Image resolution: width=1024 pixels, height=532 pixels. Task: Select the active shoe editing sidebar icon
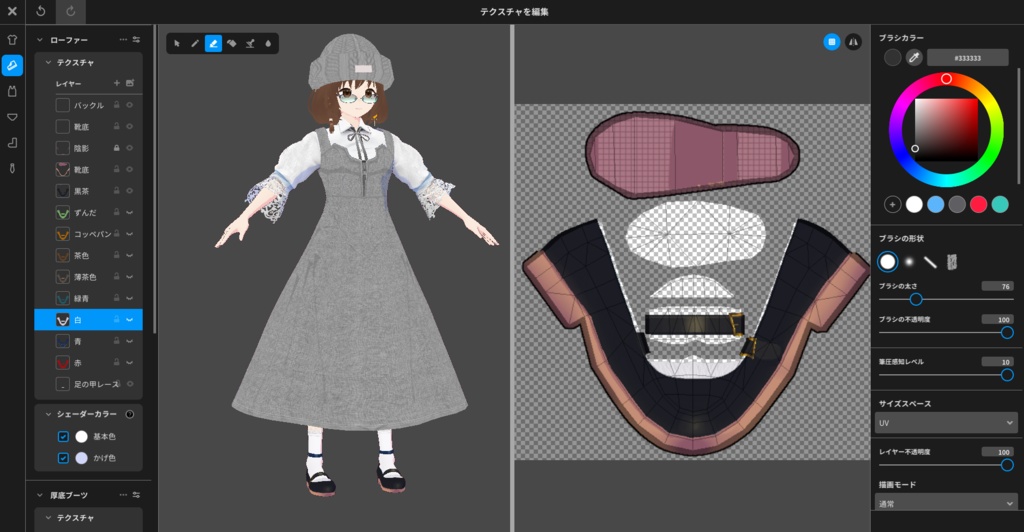[x=12, y=65]
